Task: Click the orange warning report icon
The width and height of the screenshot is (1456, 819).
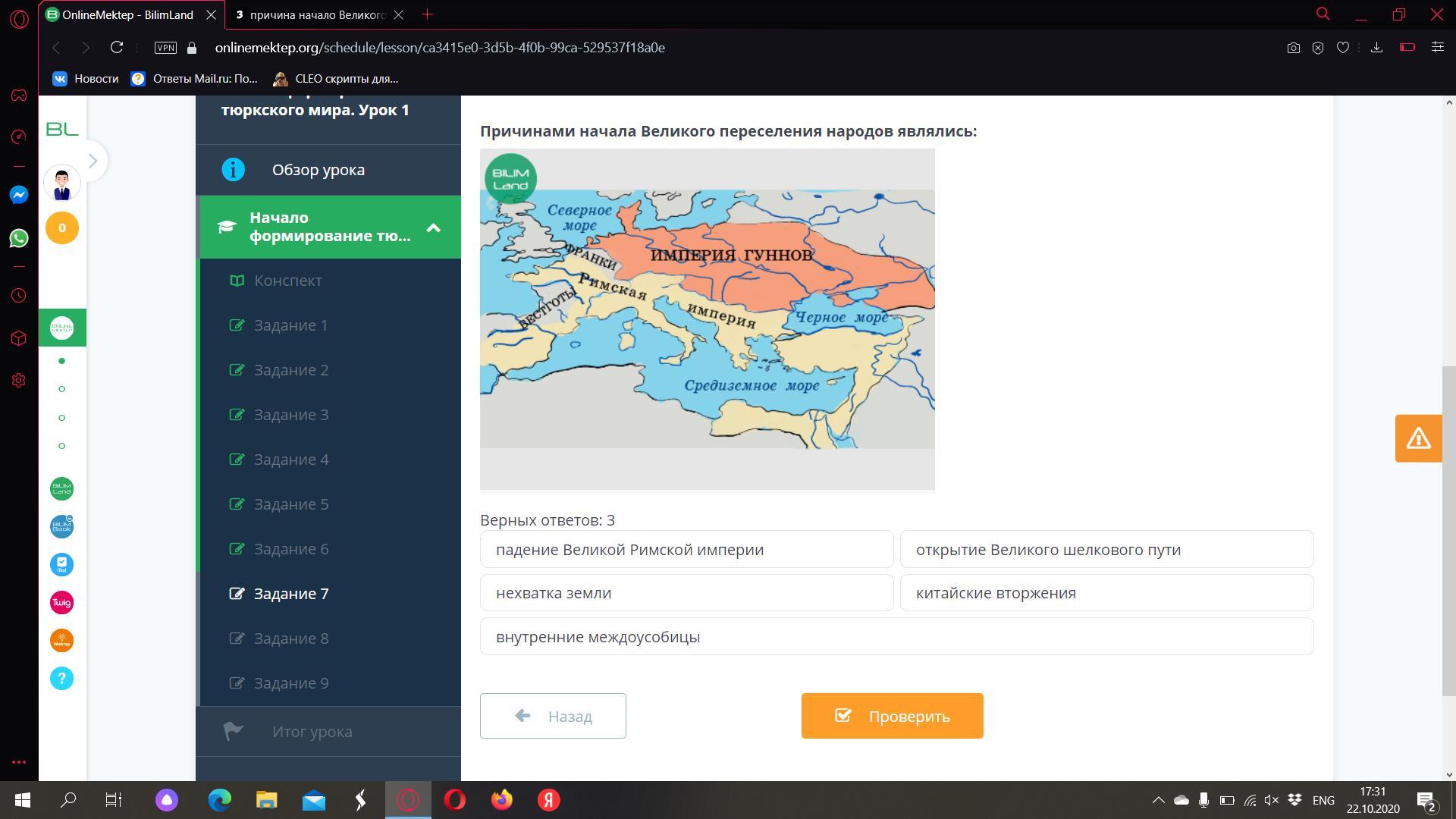Action: point(1418,438)
